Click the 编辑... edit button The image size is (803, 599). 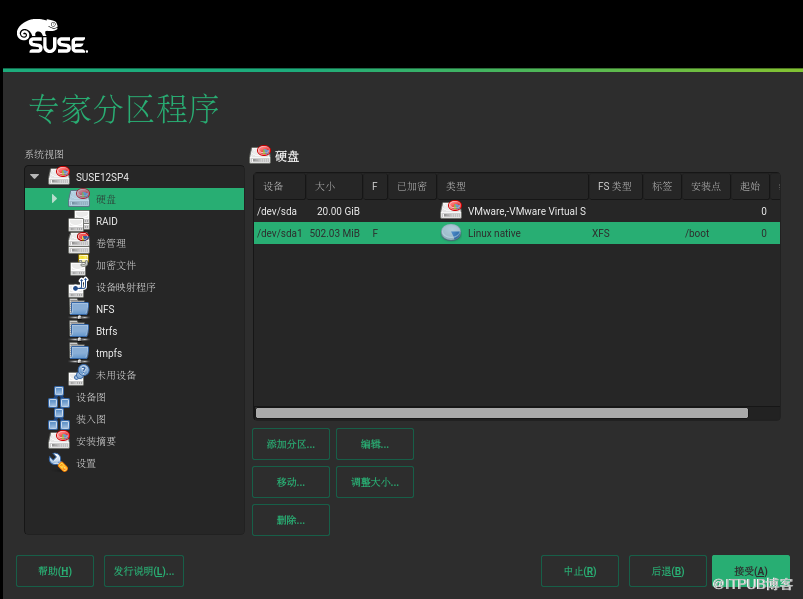(375, 444)
